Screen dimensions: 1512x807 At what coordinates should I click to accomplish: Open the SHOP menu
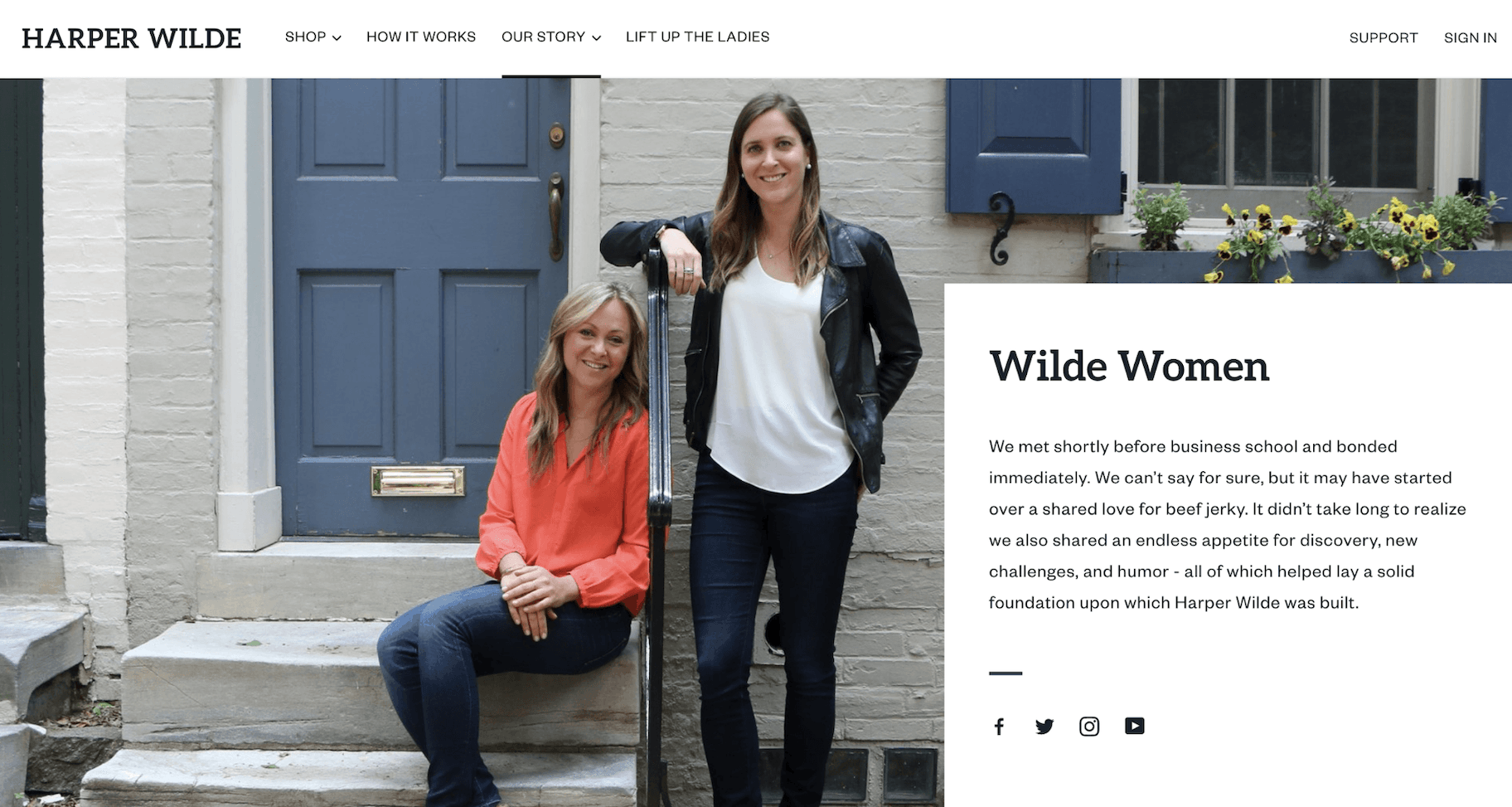point(313,37)
